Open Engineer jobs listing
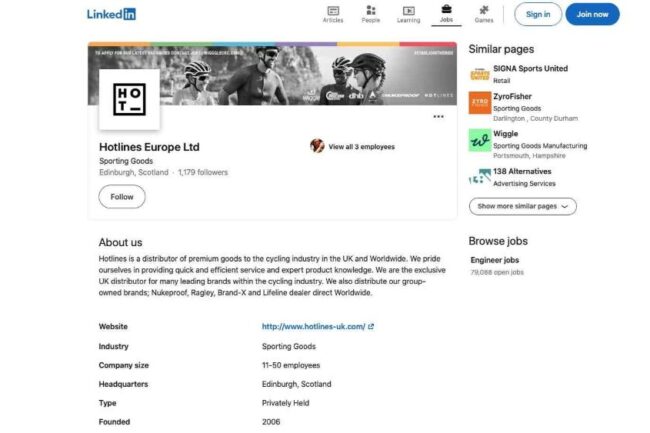This screenshot has height=433, width=650. 495,260
